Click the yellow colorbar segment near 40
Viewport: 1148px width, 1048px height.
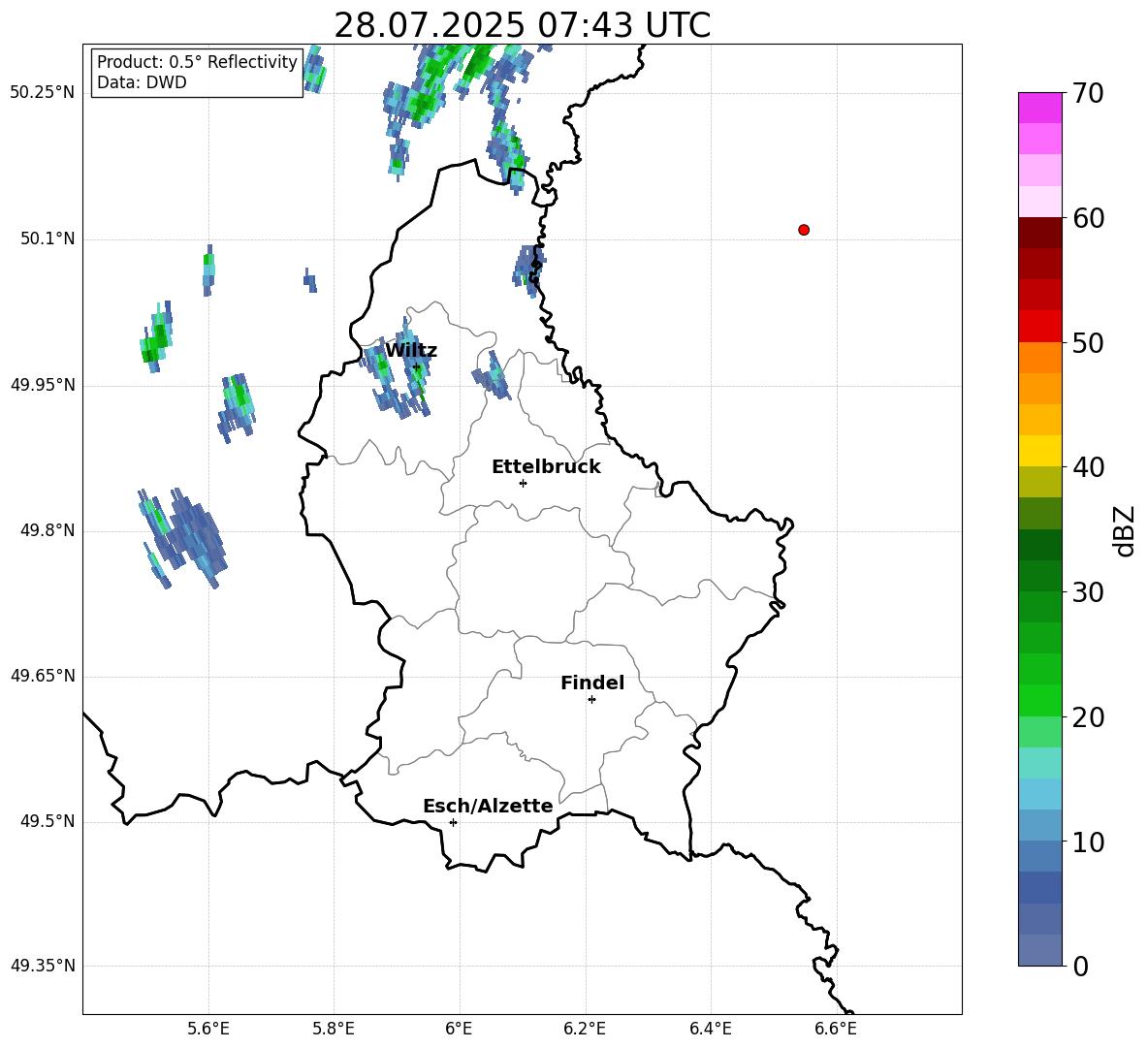[x=1039, y=451]
